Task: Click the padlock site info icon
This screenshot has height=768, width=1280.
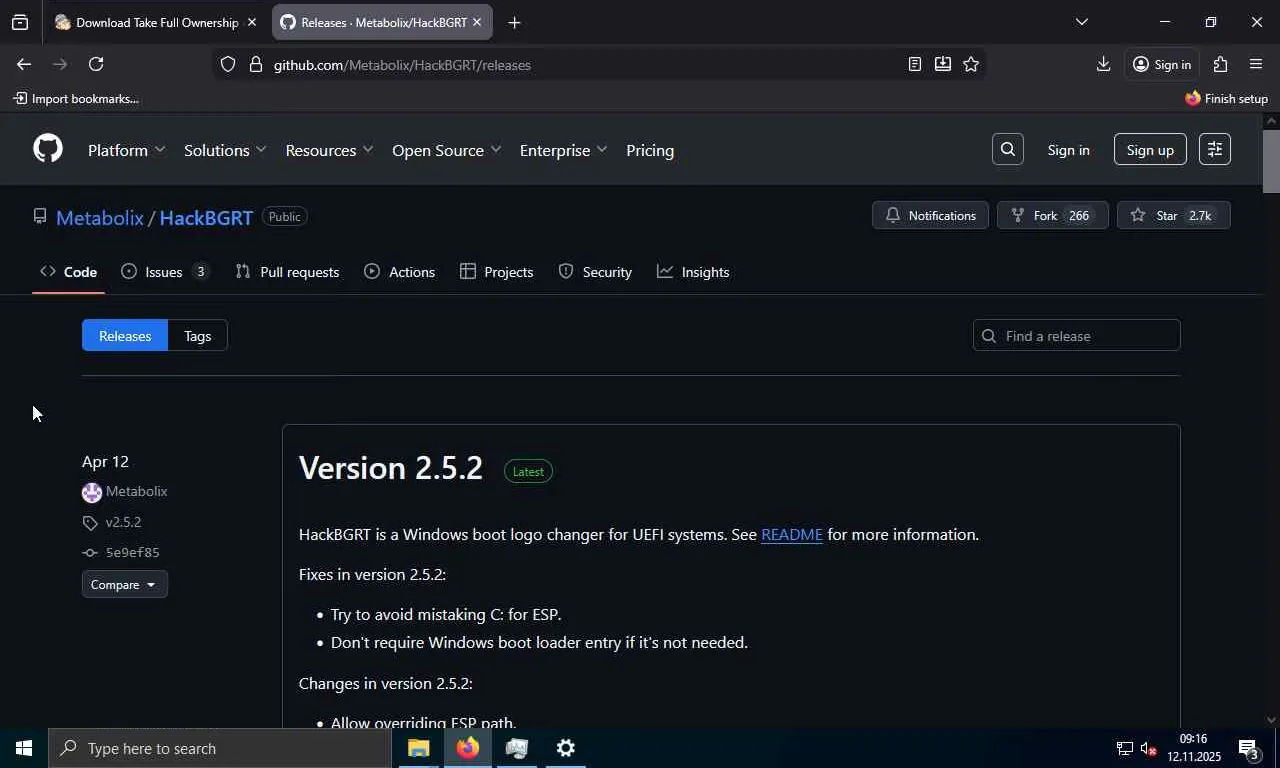Action: [255, 64]
